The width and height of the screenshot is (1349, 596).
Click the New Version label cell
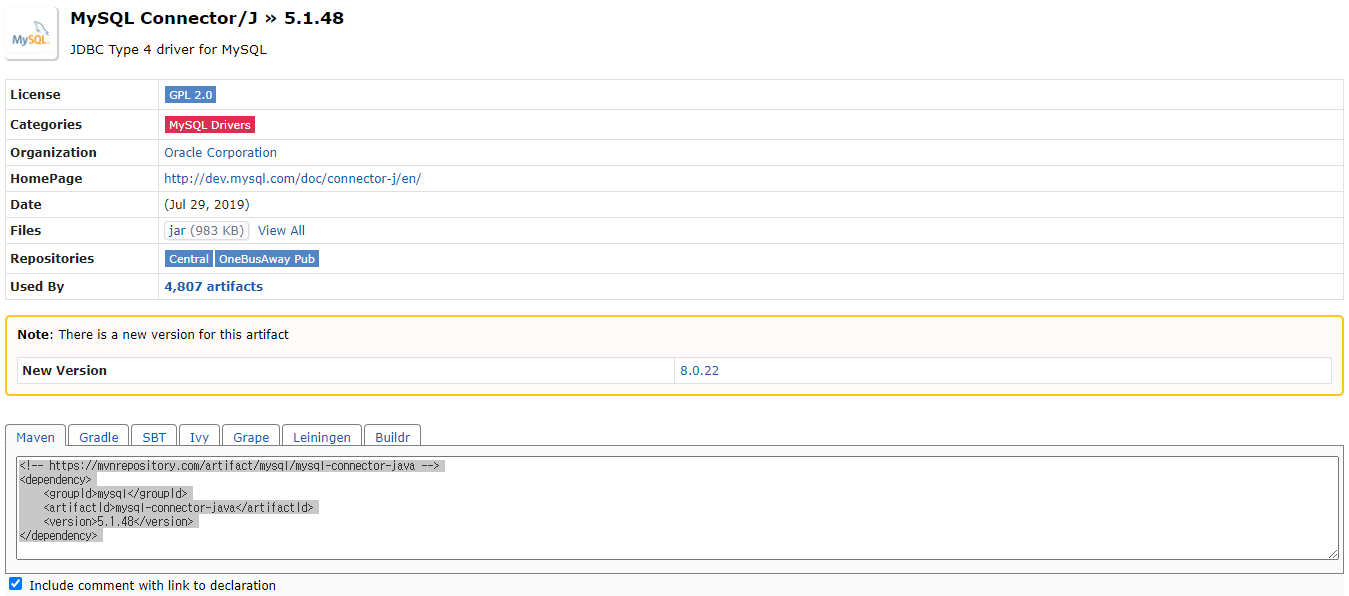(x=346, y=371)
